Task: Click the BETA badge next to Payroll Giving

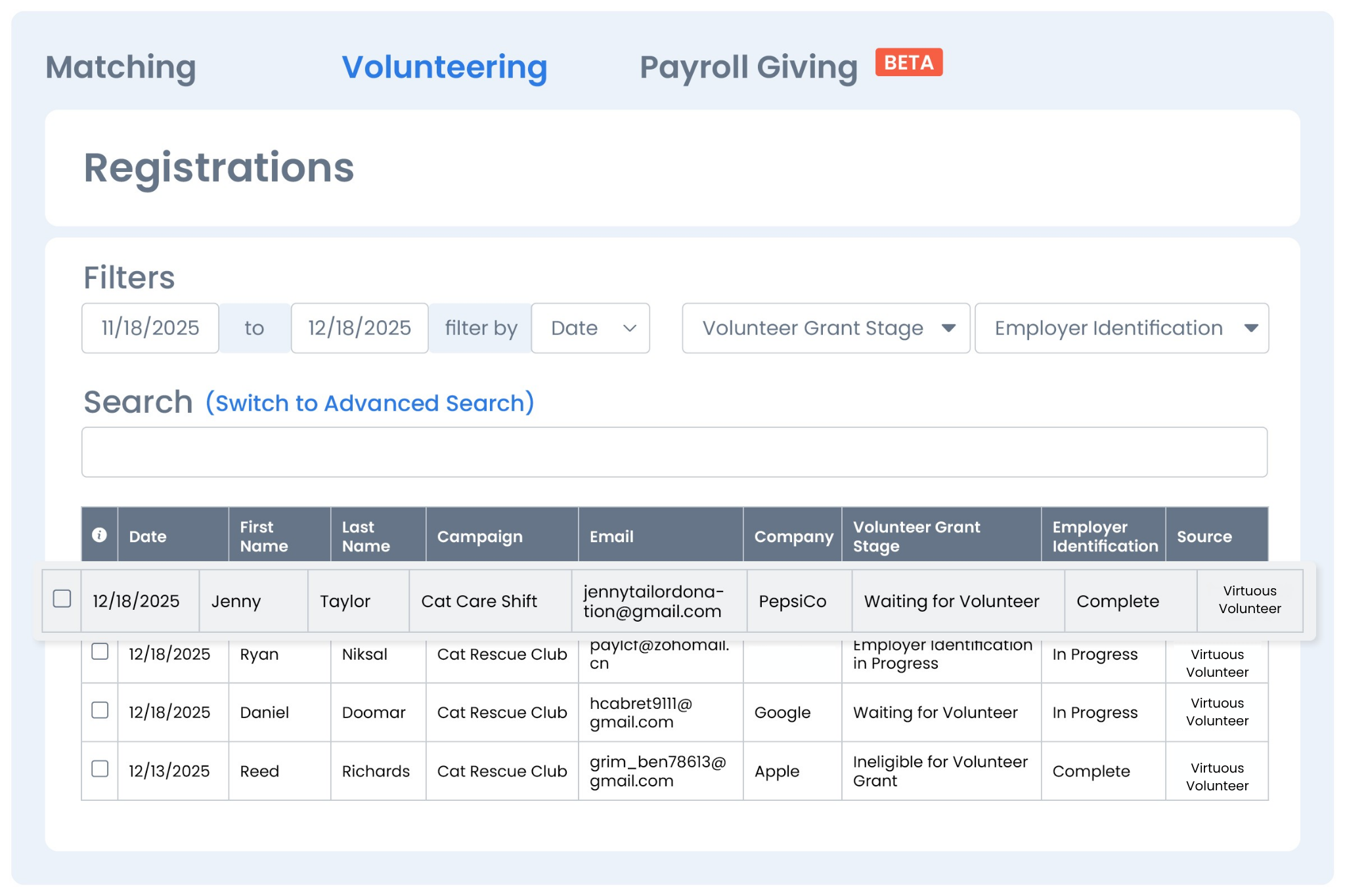Action: point(908,63)
